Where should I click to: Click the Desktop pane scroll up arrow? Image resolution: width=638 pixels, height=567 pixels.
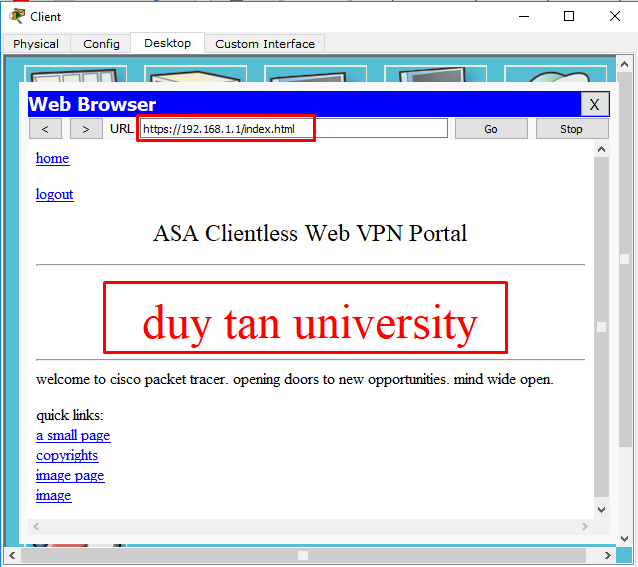[625, 64]
